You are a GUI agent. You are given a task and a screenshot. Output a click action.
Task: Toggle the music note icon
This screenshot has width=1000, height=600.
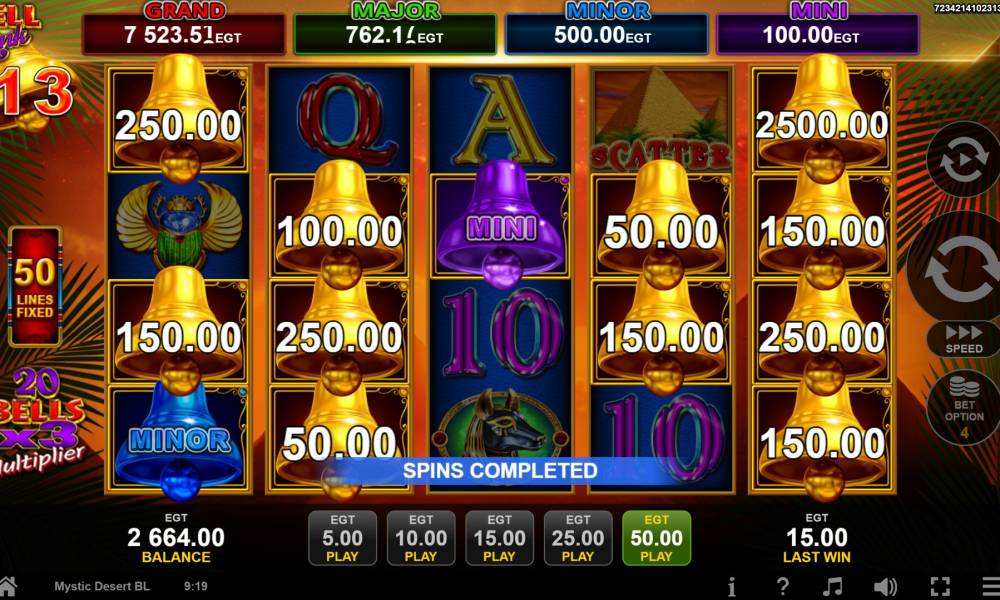coord(832,586)
